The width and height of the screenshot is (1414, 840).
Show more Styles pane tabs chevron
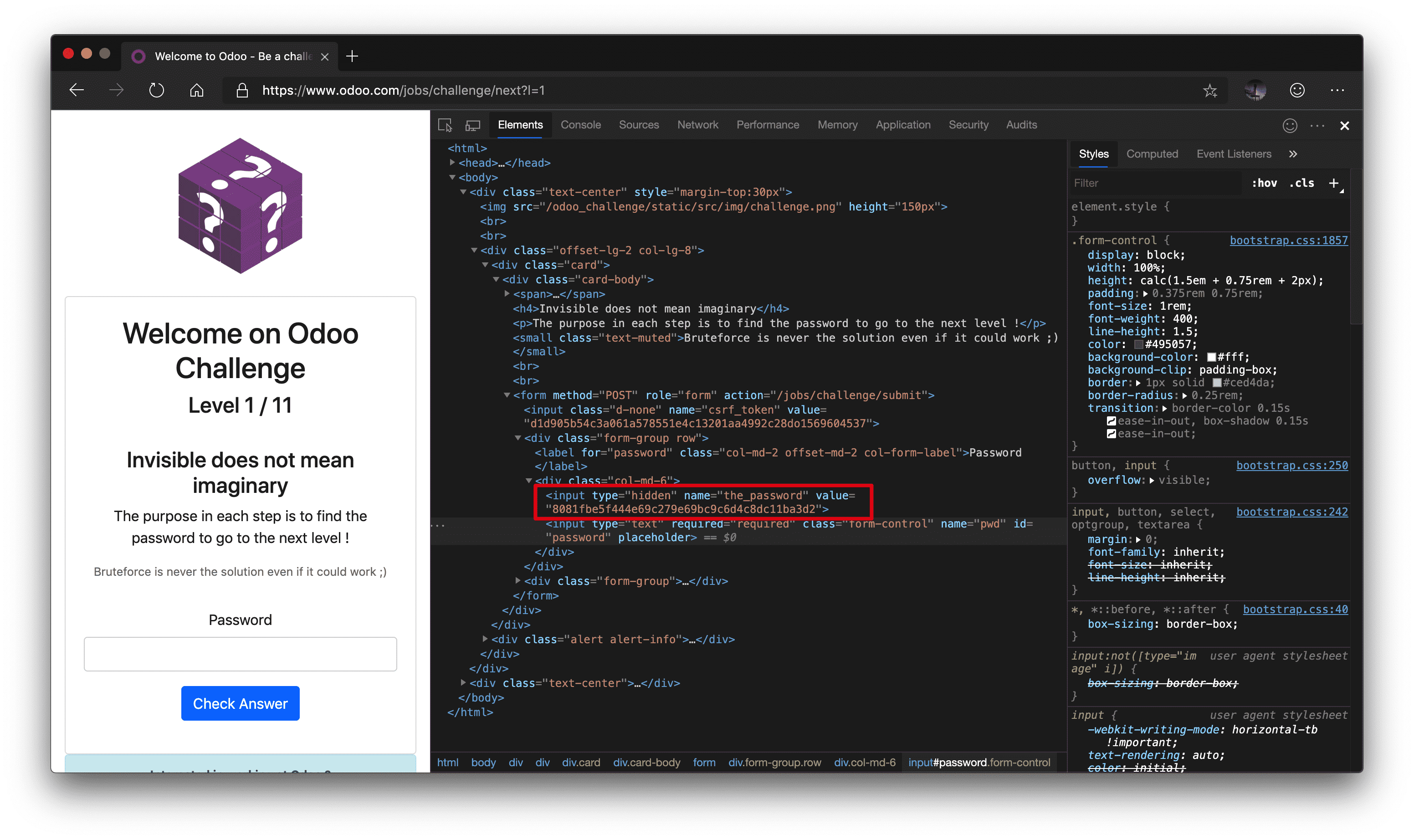tap(1293, 154)
